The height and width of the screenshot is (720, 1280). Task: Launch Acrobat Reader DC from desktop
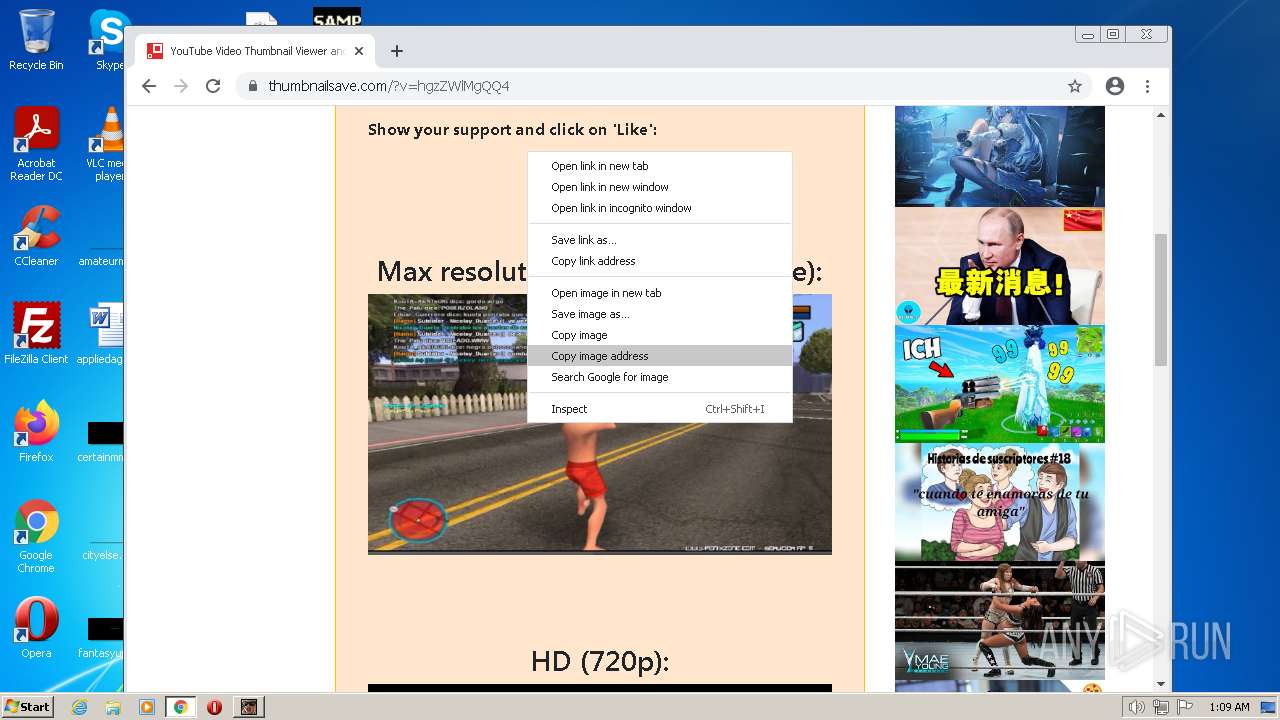(36, 144)
